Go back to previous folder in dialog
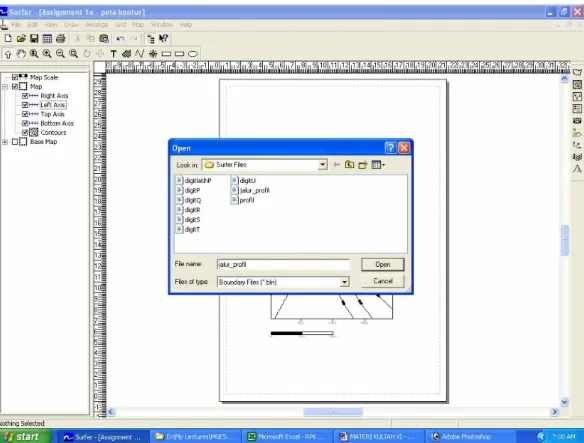Viewport: 584px width, 443px height. click(336, 165)
